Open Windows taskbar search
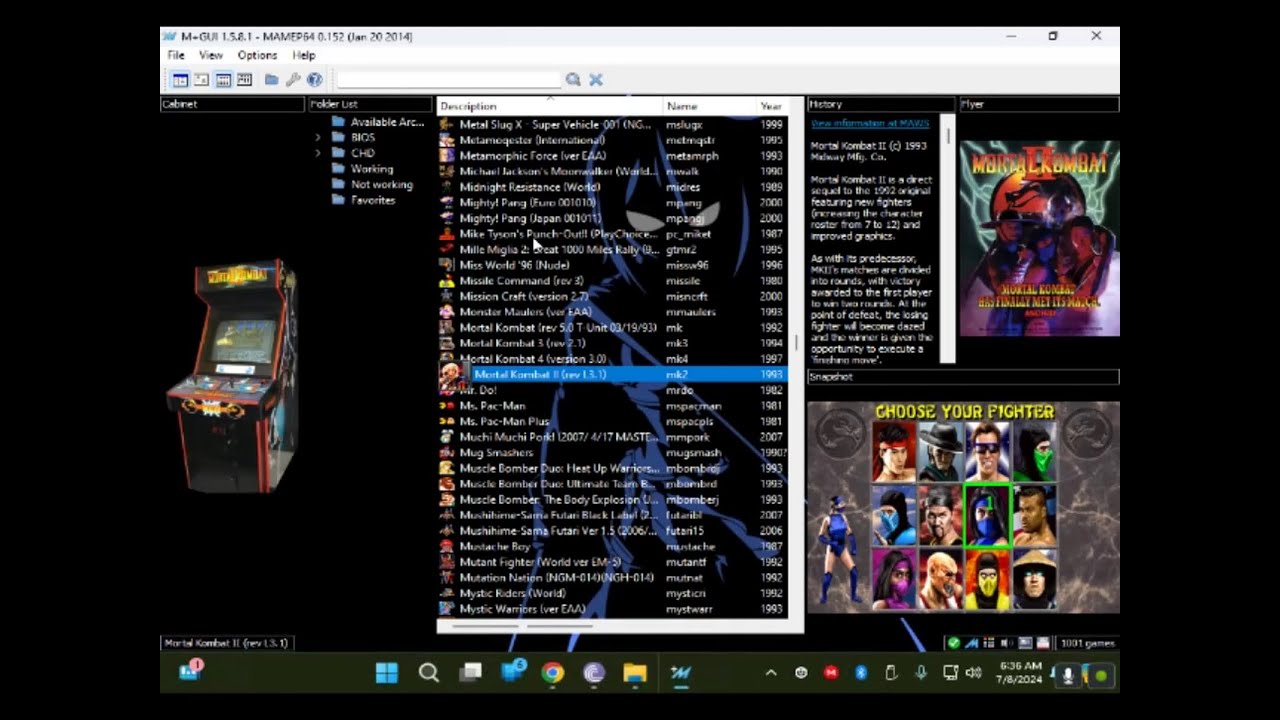Screen dimensions: 1280x720 click(429, 673)
